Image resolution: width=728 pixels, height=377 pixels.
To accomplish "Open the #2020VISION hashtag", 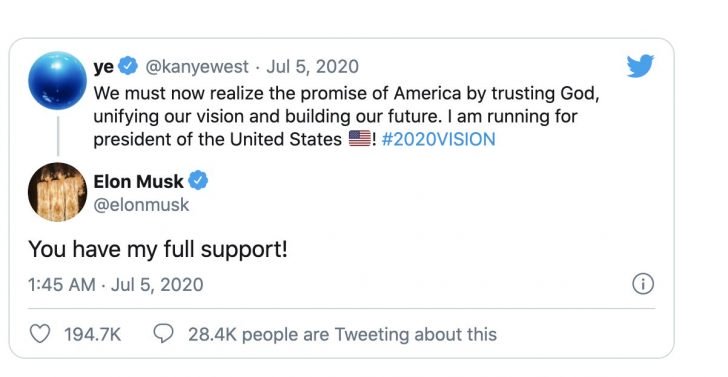I will (x=438, y=139).
